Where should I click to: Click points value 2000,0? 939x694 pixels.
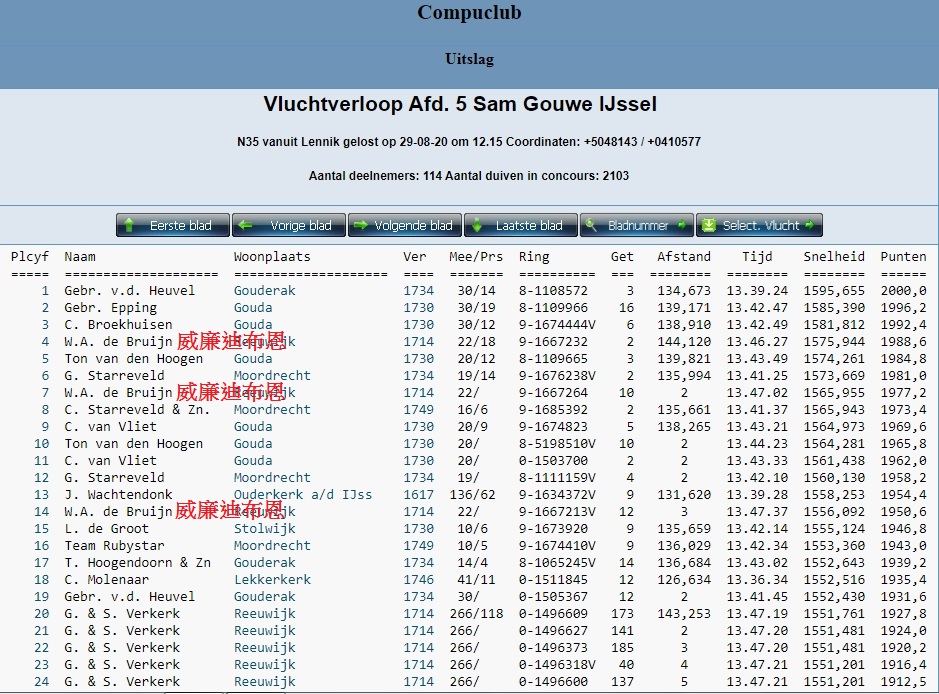click(903, 290)
